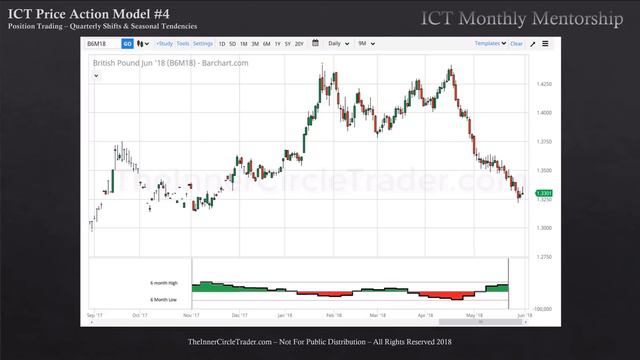Screen dimensions: 640x360
Task: Click the scrollbar right arrow
Action: (x=526, y=322)
